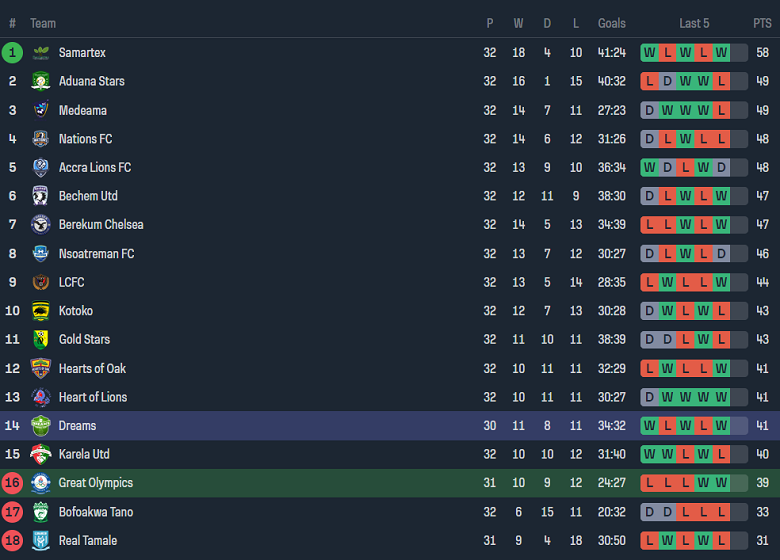Viewport: 780px width, 560px height.
Task: Click the Great Olympics crest
Action: [x=41, y=483]
